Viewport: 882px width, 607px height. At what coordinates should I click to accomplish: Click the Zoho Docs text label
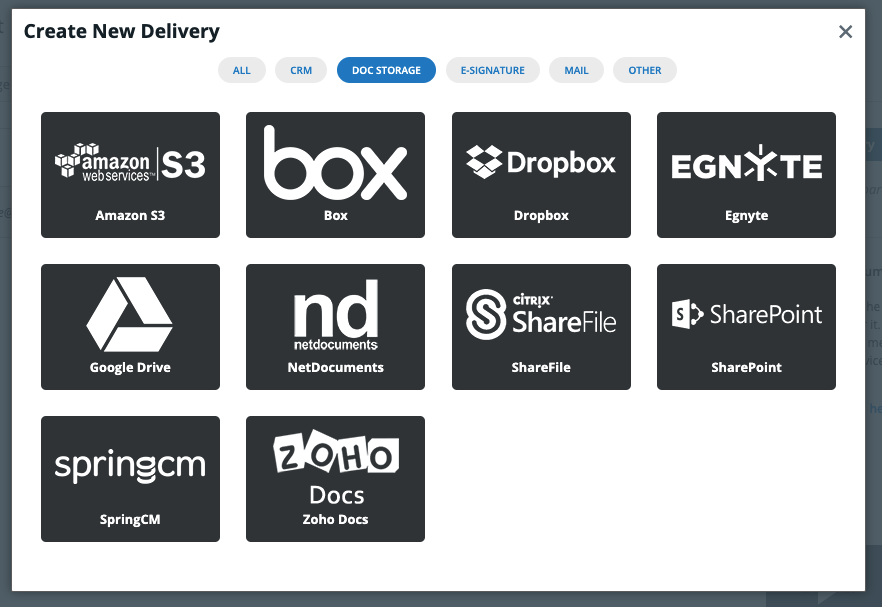click(x=335, y=520)
